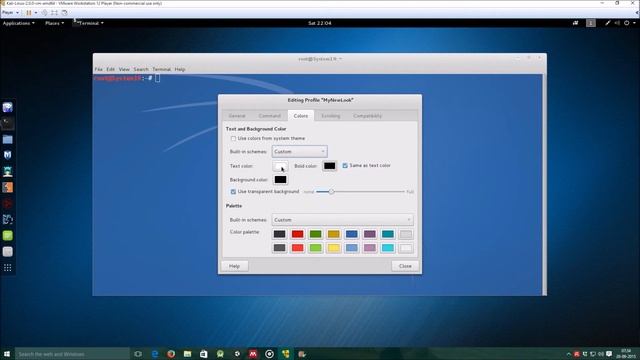Open File Explorer on the Windows taskbar

[x=187, y=354]
